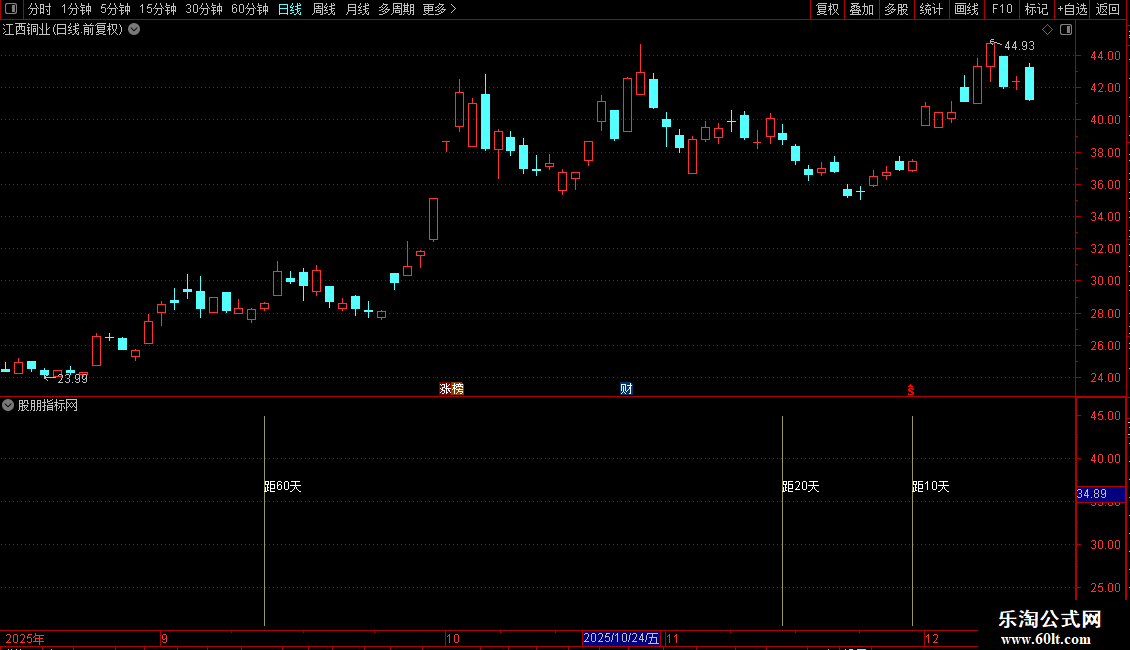Click the 23.99 low price label
1130x650 pixels.
[72, 378]
